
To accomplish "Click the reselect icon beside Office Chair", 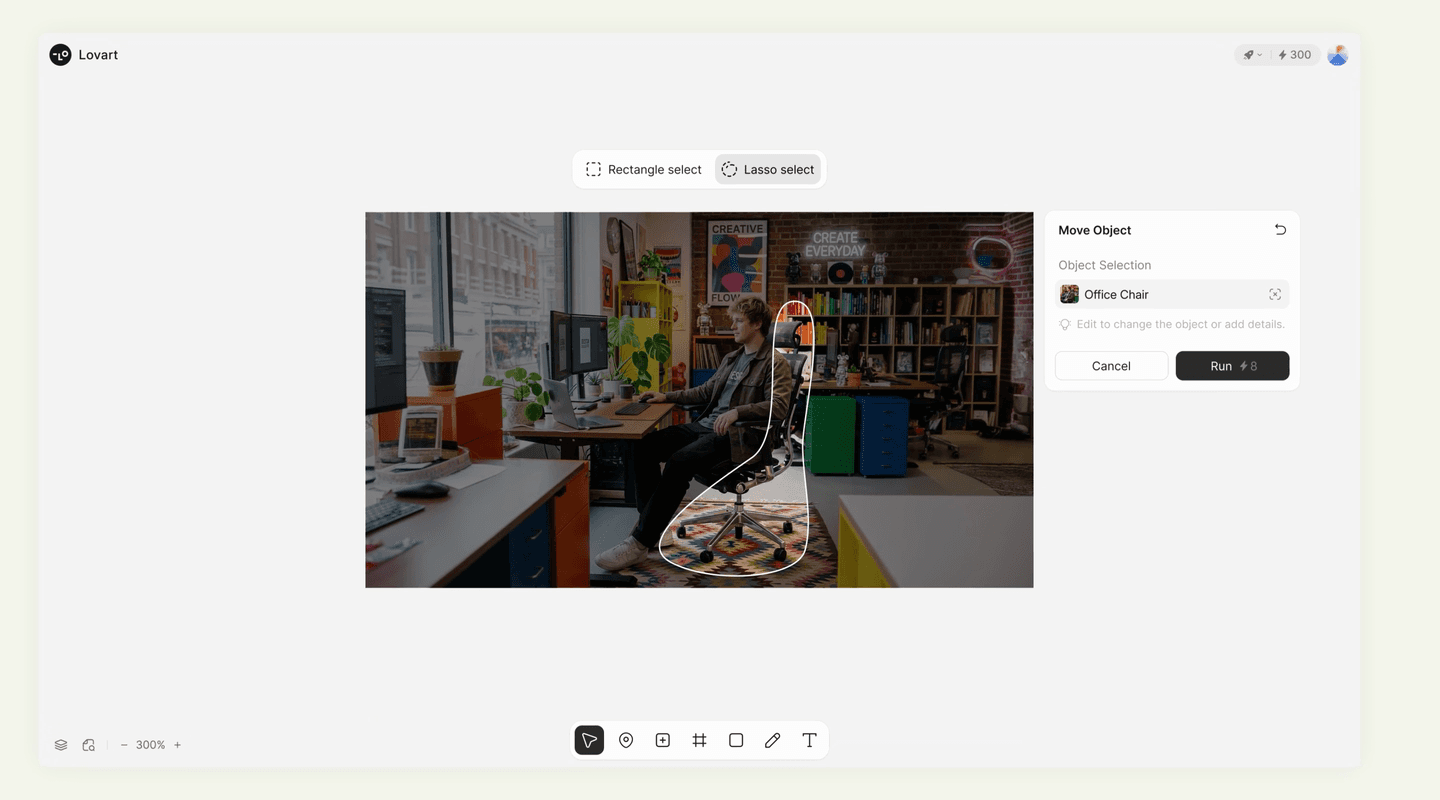I will 1275,294.
